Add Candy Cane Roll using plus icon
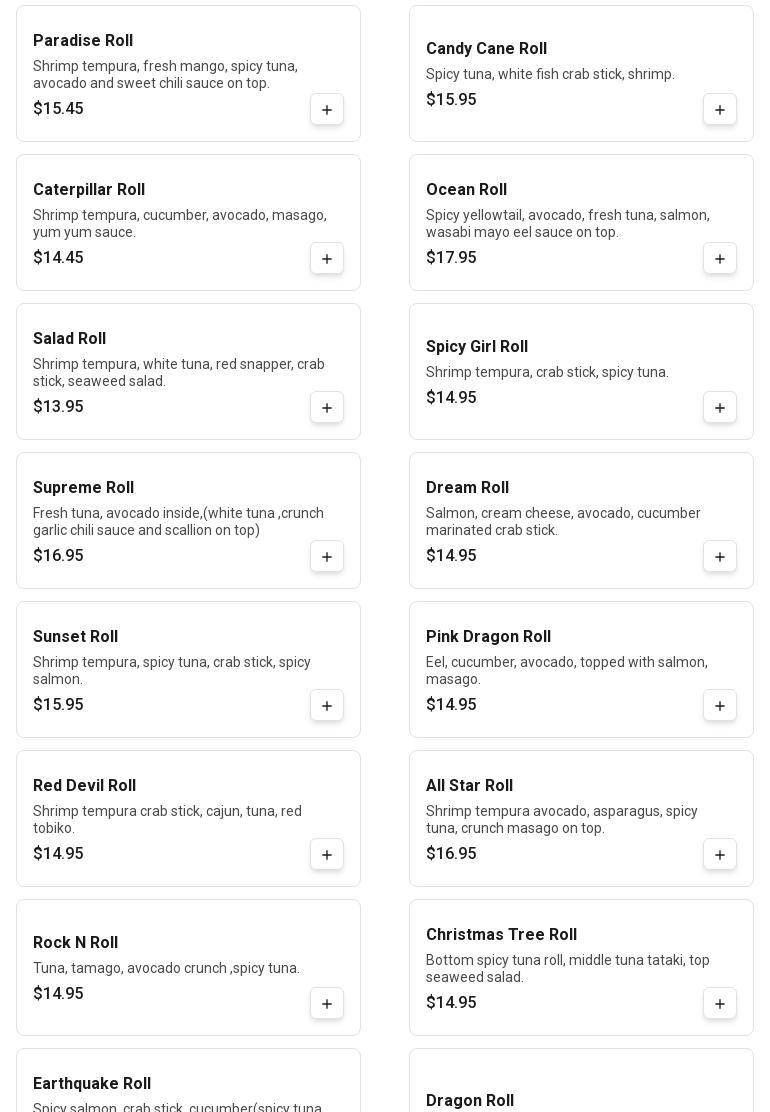The height and width of the screenshot is (1112, 770). (x=720, y=109)
